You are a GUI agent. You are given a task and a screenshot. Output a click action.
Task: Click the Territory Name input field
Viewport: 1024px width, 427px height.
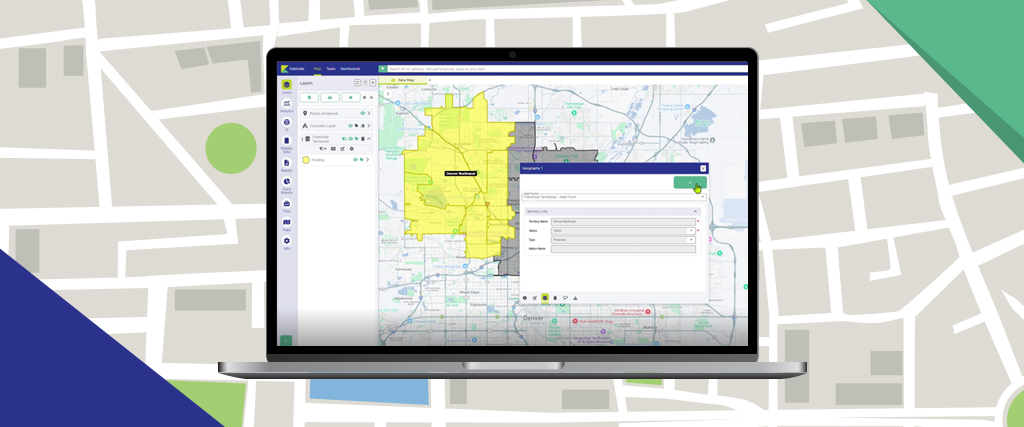[623, 222]
